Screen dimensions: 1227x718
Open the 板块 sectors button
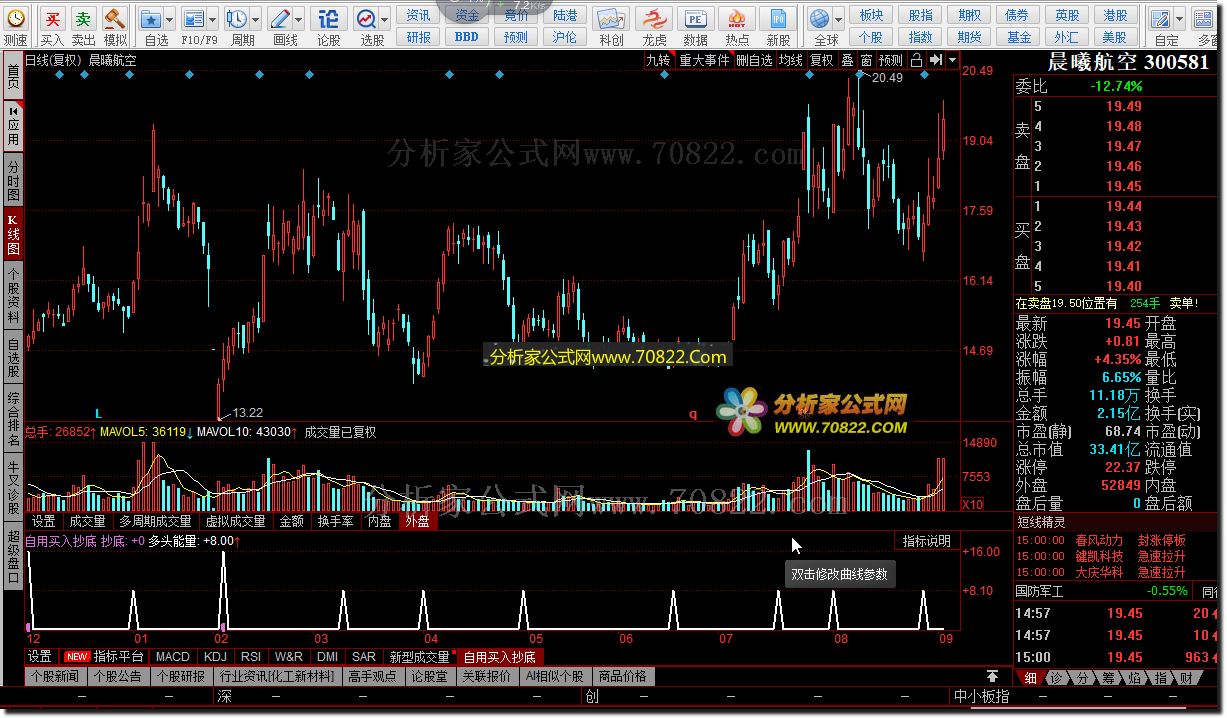[x=872, y=15]
